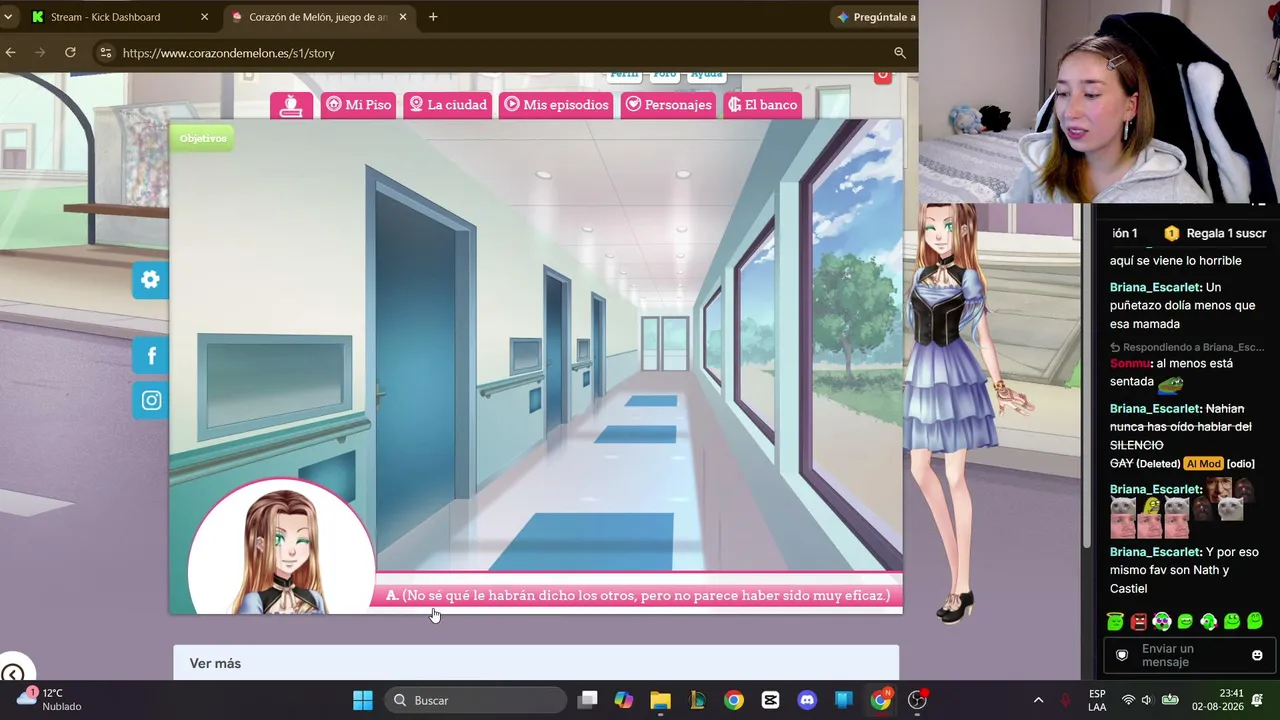This screenshot has width=1280, height=720.
Task: Show the green Objetivos panel
Action: (x=203, y=139)
